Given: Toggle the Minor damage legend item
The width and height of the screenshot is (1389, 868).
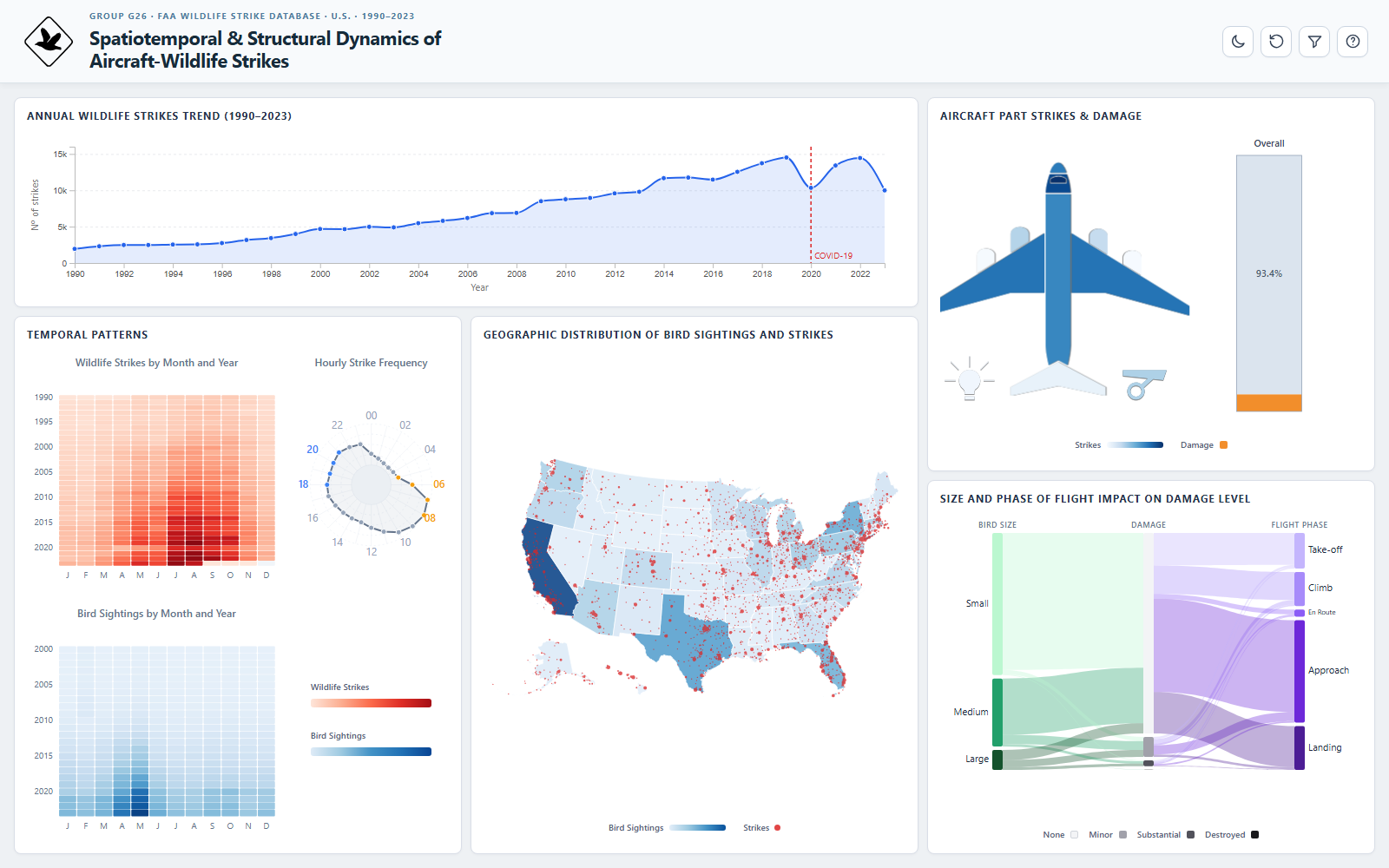Looking at the screenshot, I should (1108, 835).
